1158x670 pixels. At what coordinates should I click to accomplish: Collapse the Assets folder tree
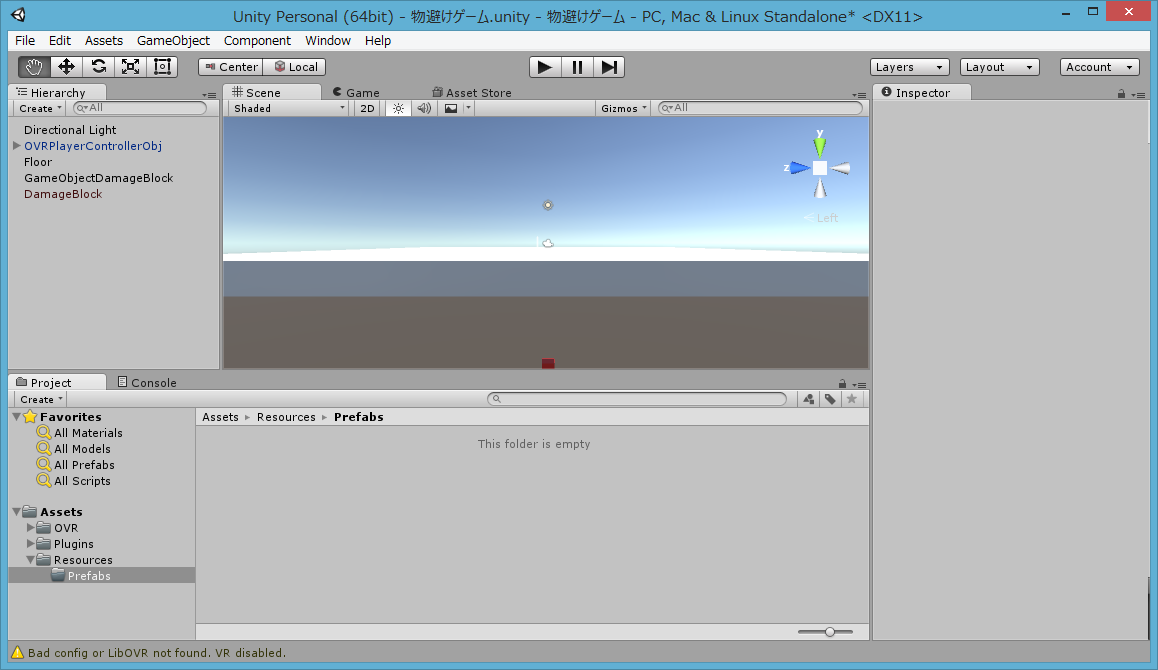coord(16,512)
